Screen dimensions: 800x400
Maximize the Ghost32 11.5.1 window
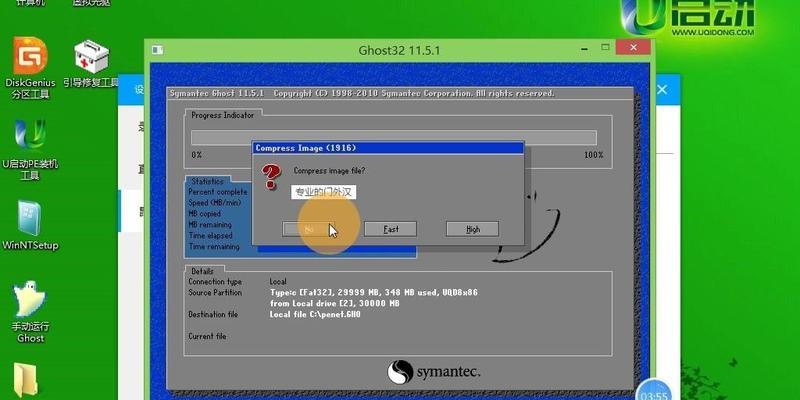click(605, 47)
